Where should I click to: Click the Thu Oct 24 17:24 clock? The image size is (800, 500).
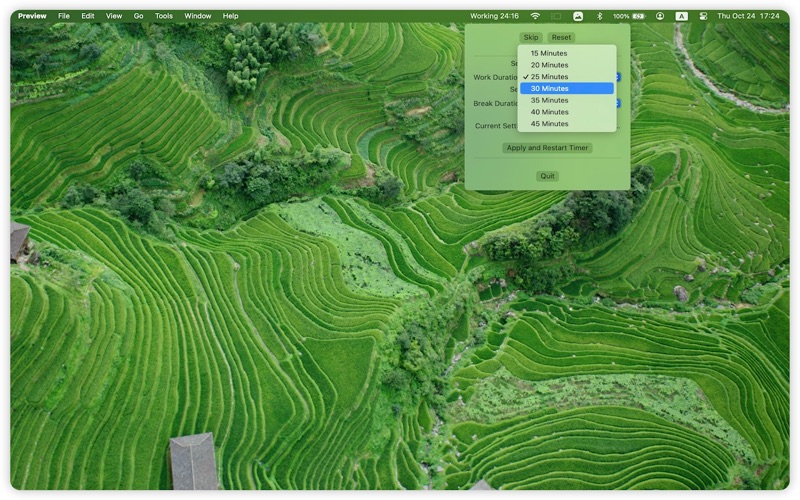[x=748, y=16]
